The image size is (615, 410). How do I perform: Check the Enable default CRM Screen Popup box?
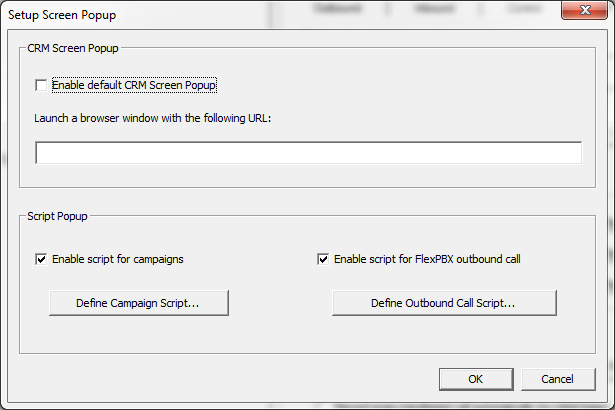[x=41, y=85]
